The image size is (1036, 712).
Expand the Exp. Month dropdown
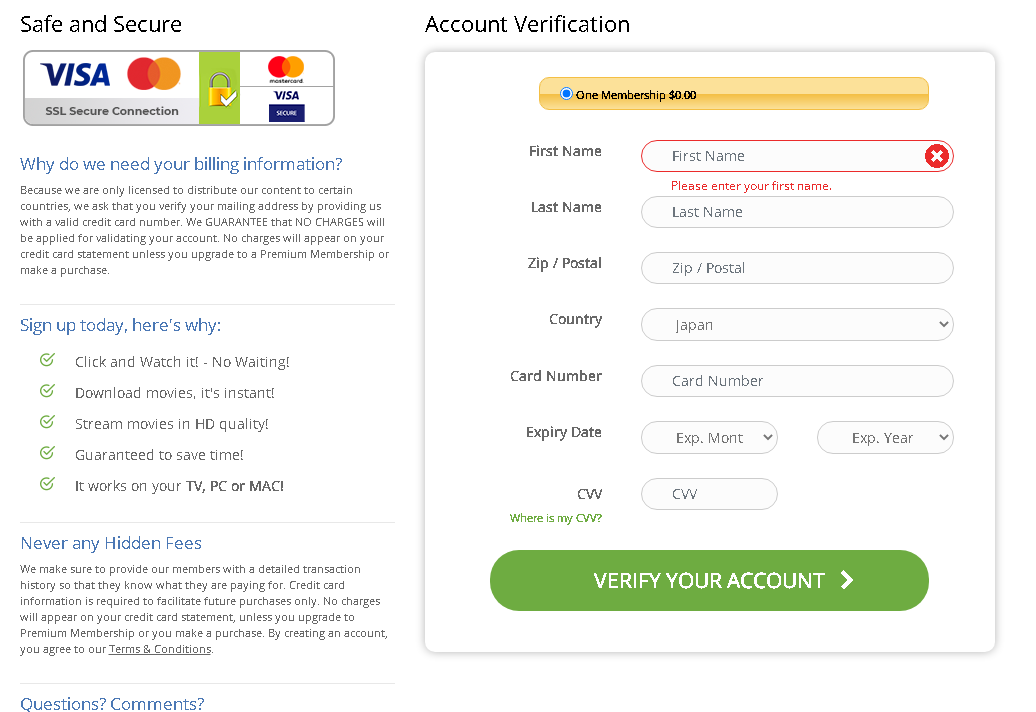pyautogui.click(x=709, y=438)
